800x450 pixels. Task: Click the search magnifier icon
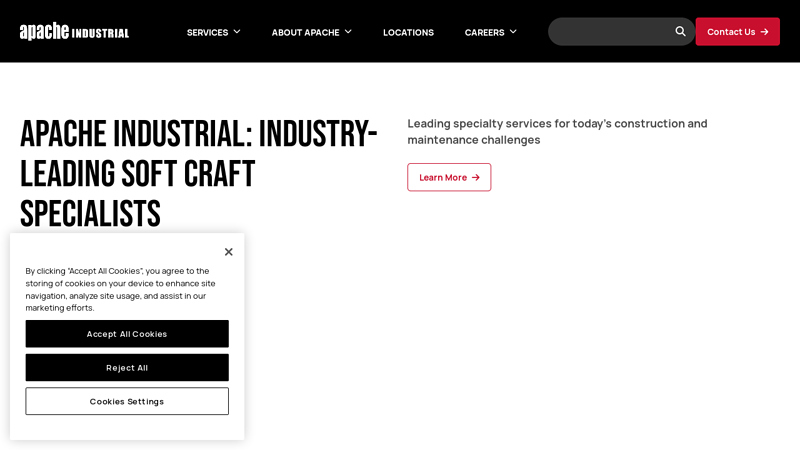680,32
